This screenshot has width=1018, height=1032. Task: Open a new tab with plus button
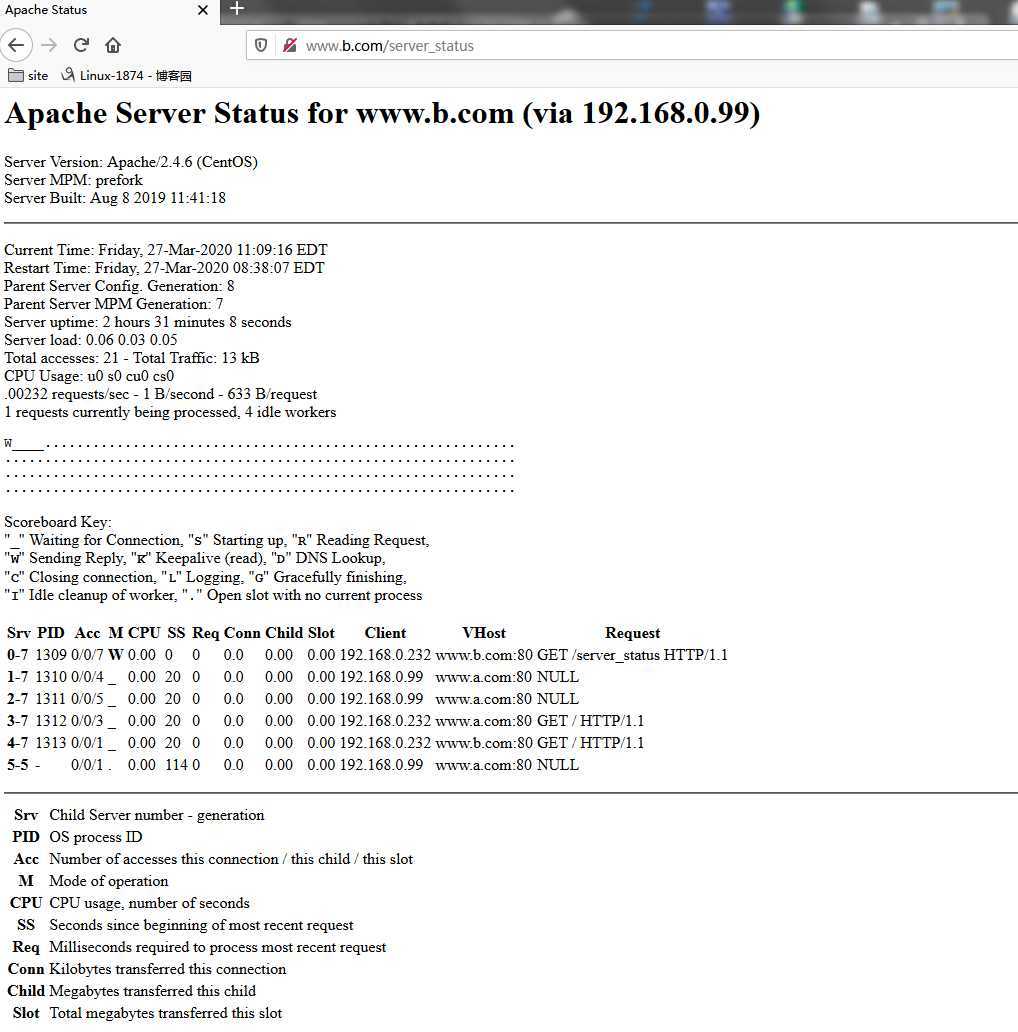pyautogui.click(x=237, y=9)
